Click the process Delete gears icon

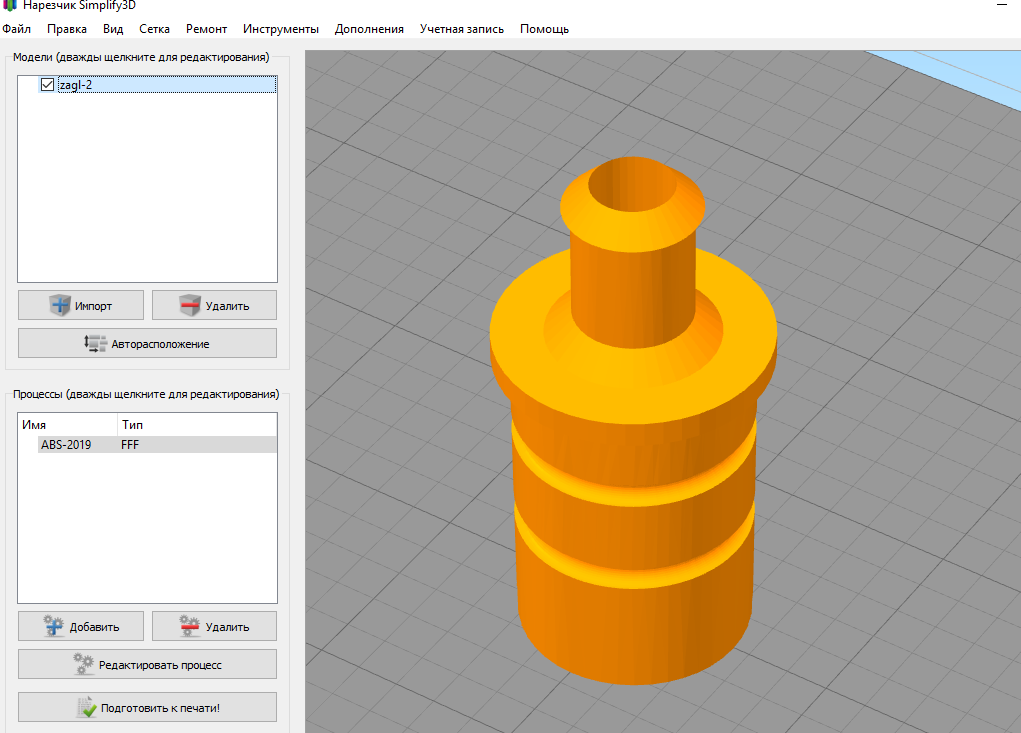pos(189,627)
